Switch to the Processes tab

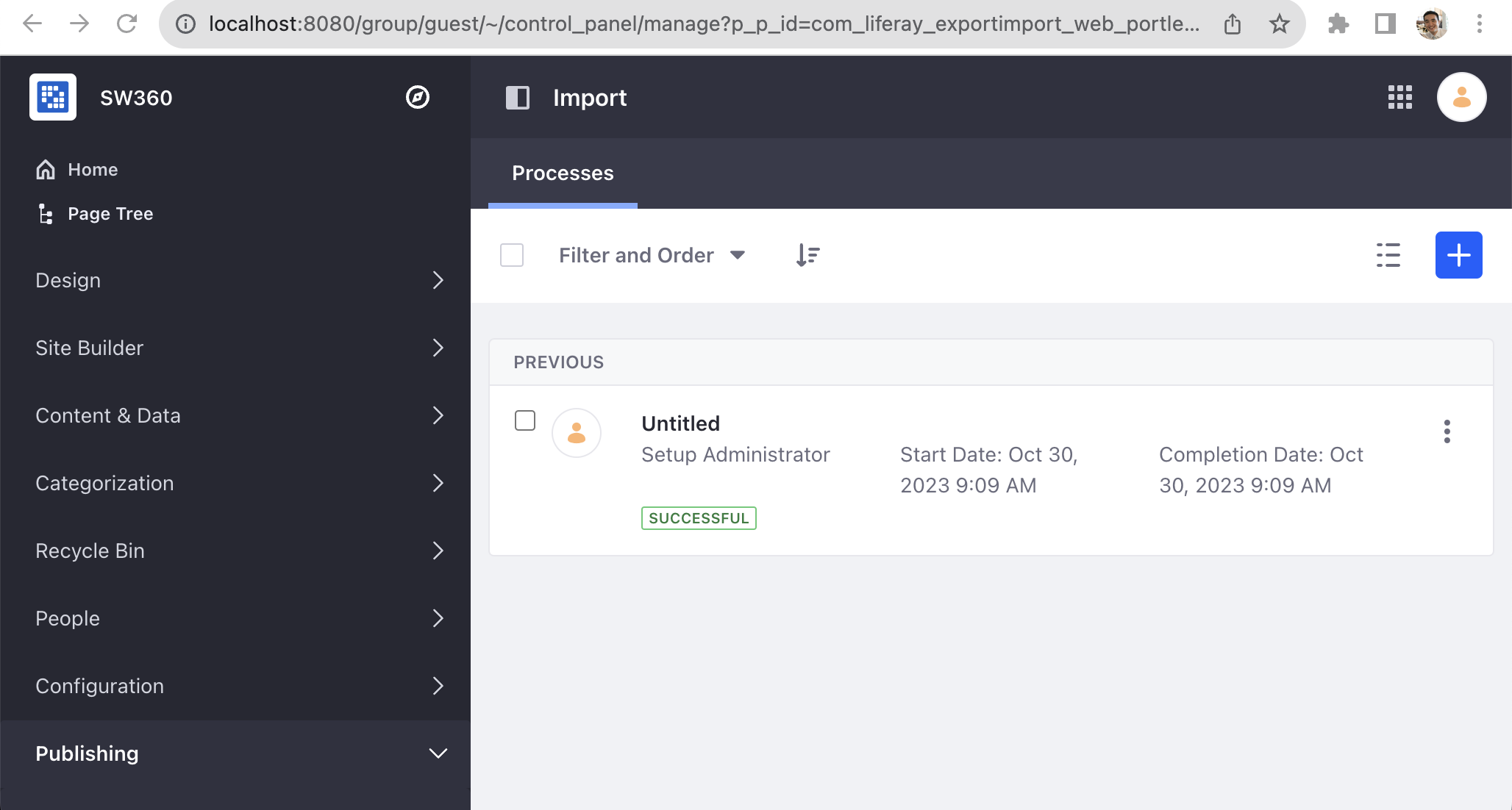tap(563, 173)
